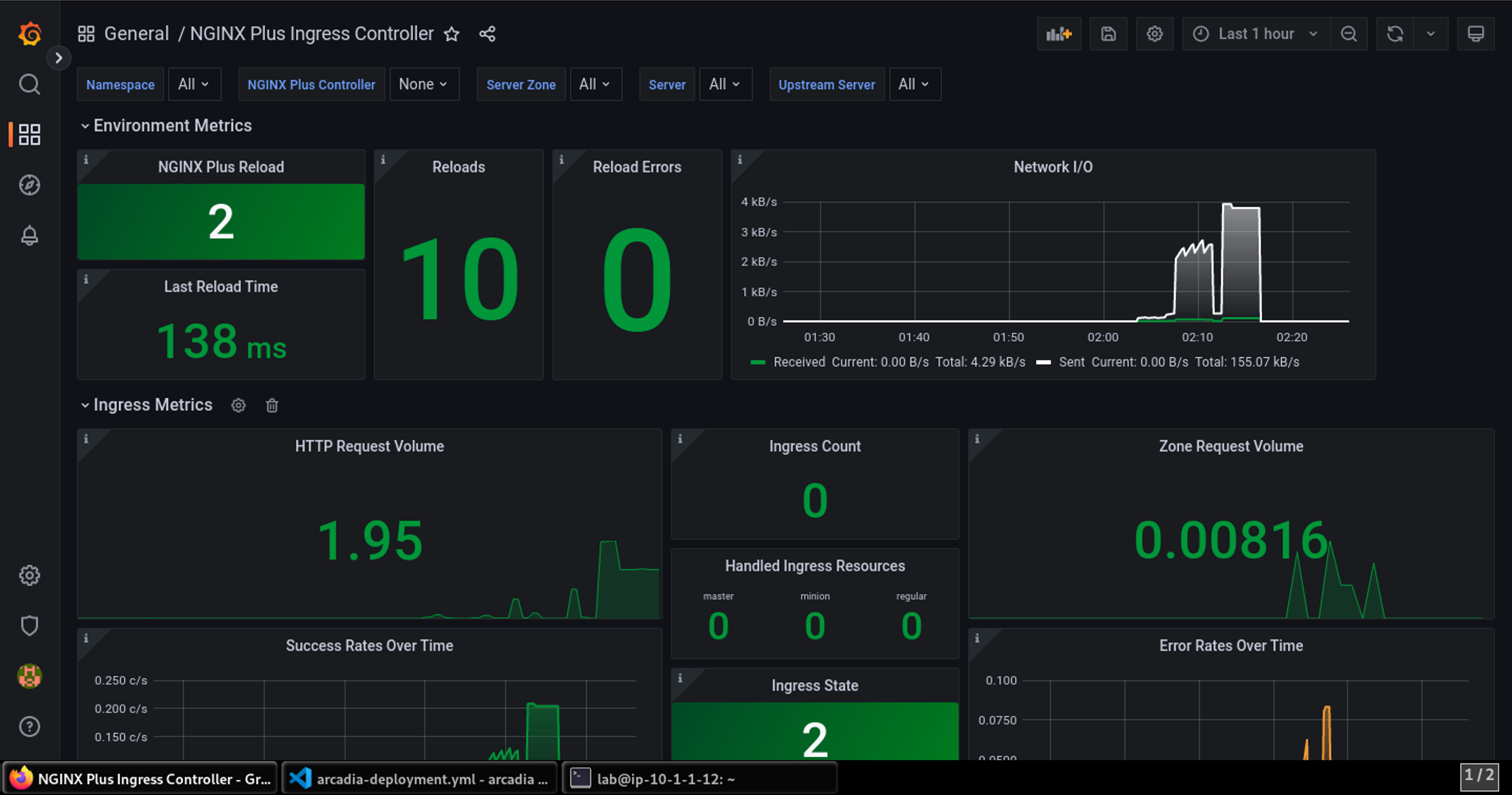This screenshot has width=1512, height=795.
Task: Open Success Rates Over Time panel title
Action: tap(369, 646)
